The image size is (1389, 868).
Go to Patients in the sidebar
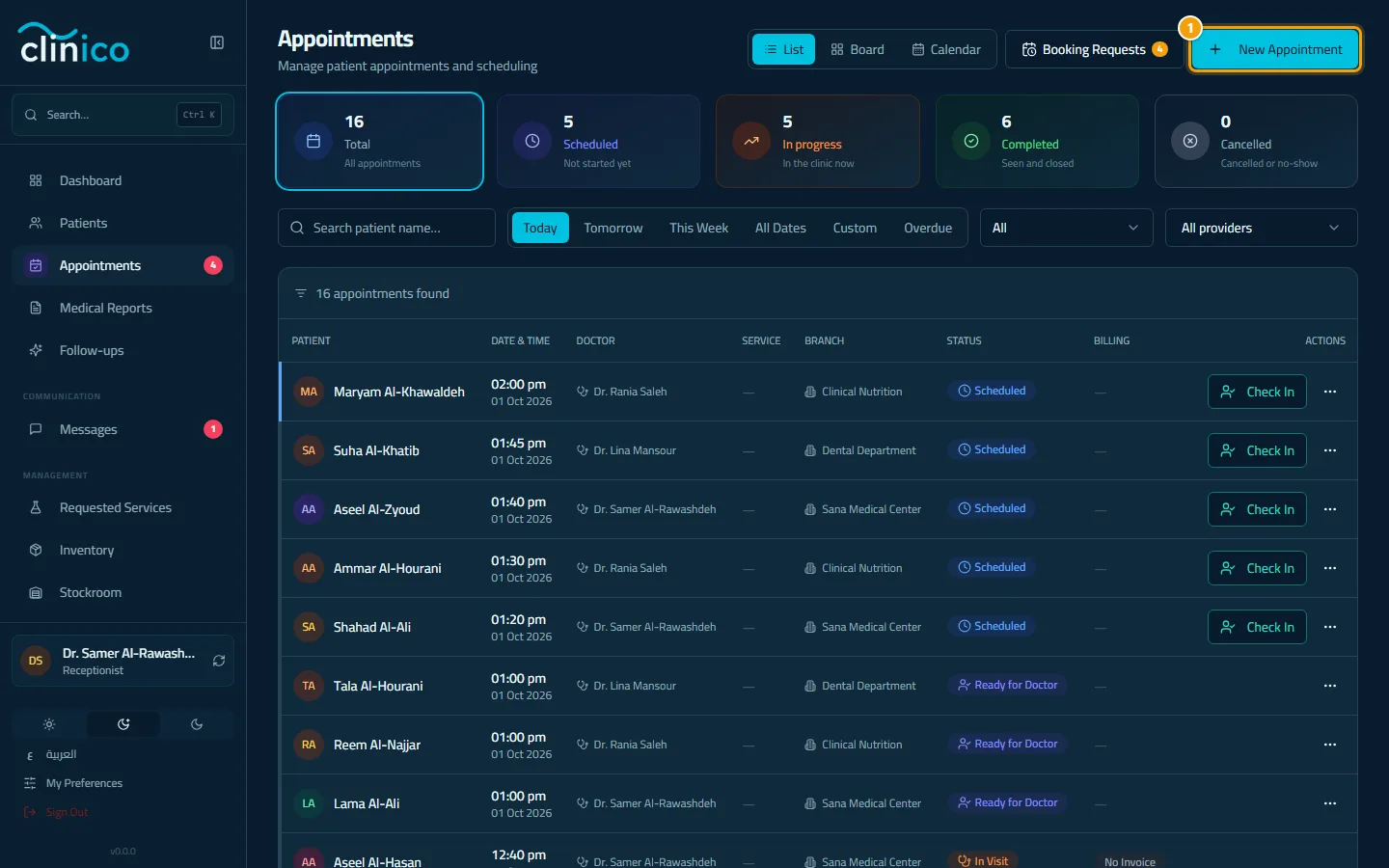point(123,223)
